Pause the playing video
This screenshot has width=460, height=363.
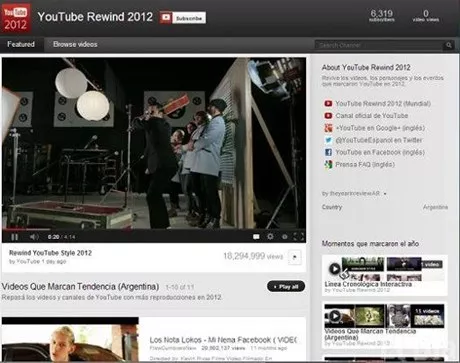pyautogui.click(x=15, y=237)
